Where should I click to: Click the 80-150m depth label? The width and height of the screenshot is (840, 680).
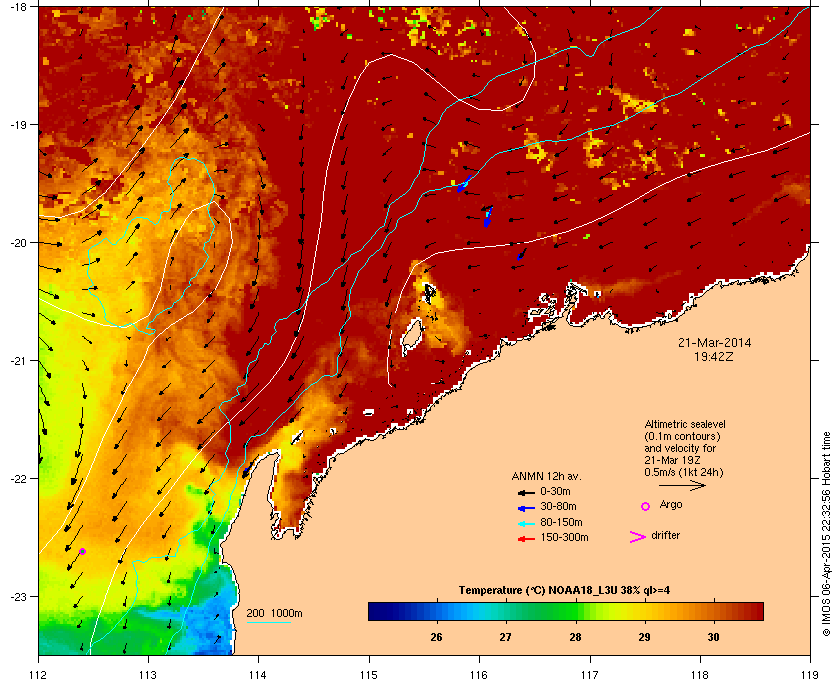pos(561,522)
